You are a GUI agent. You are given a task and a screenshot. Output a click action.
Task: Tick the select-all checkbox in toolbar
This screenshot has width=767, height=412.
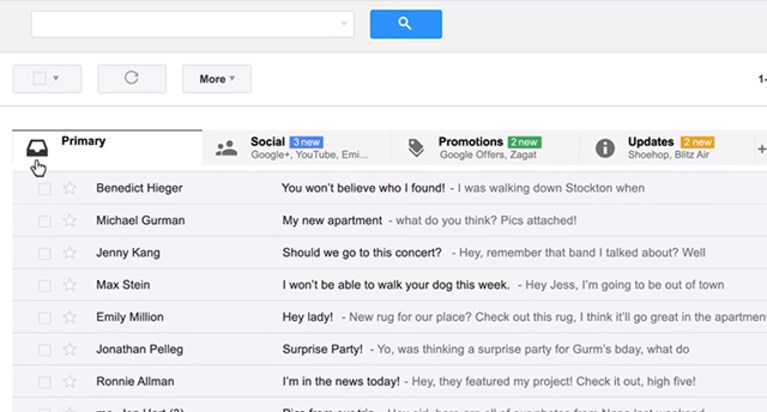(39, 78)
